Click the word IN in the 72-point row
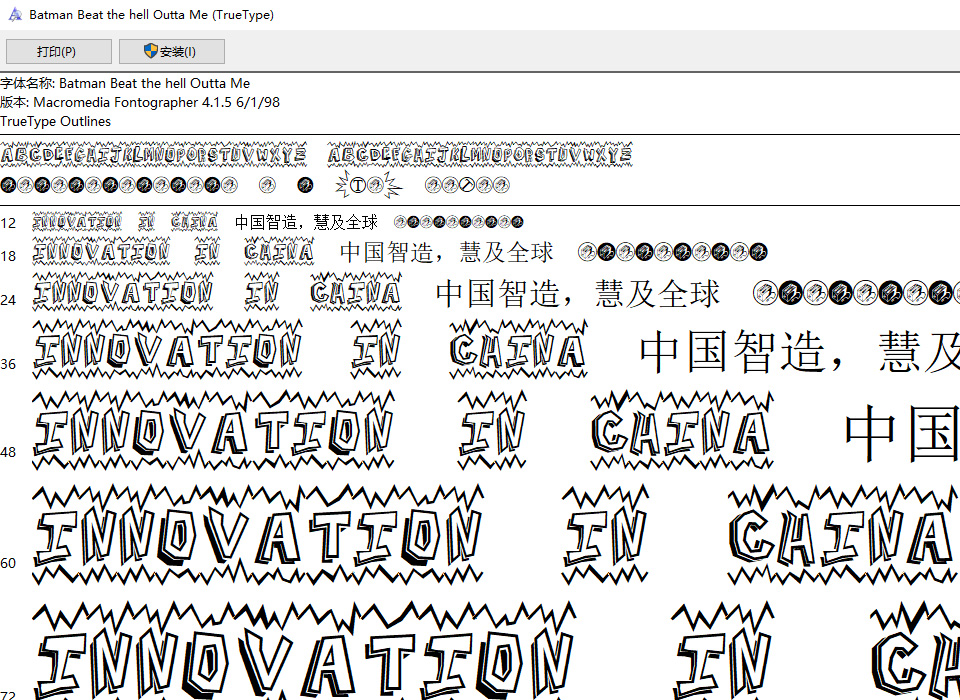Viewport: 960px width, 700px height. pos(723,651)
